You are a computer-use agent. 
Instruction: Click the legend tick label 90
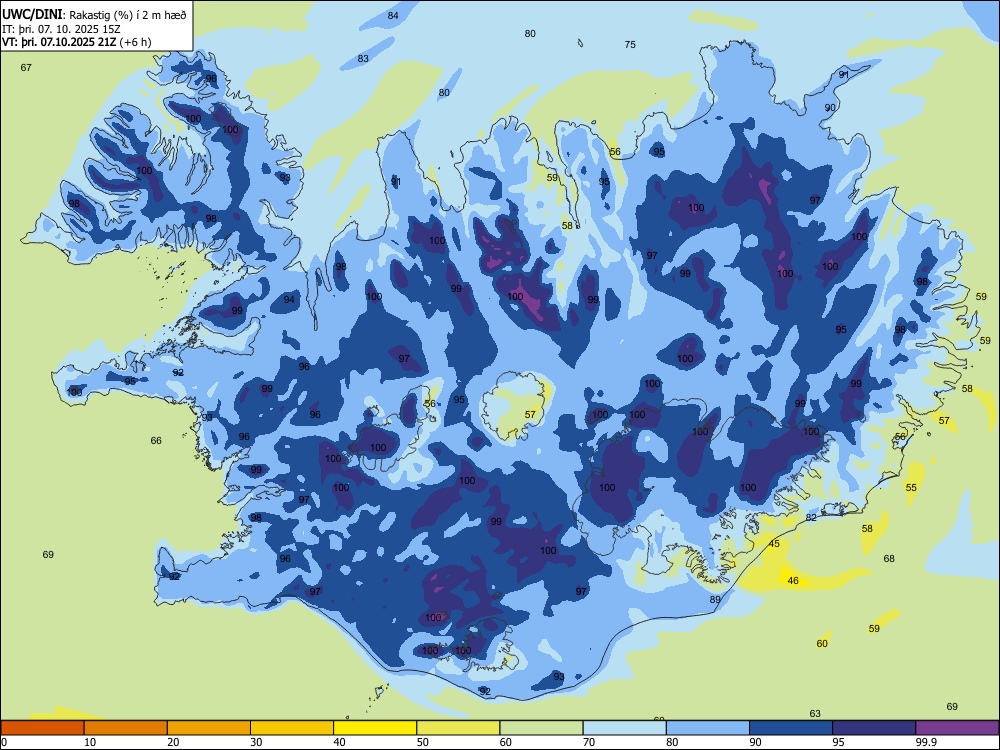tap(755, 742)
